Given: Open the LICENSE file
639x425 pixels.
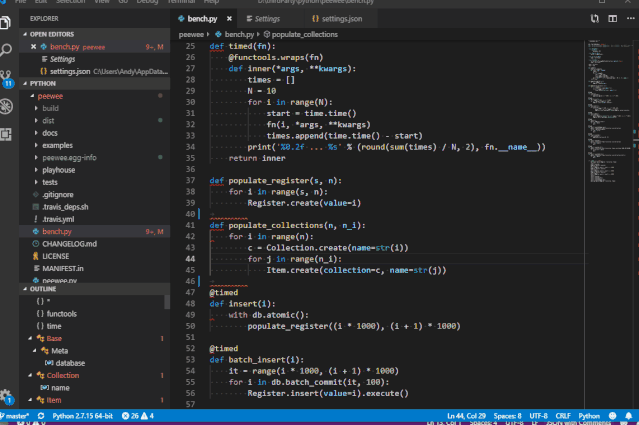Looking at the screenshot, I should (x=56, y=256).
